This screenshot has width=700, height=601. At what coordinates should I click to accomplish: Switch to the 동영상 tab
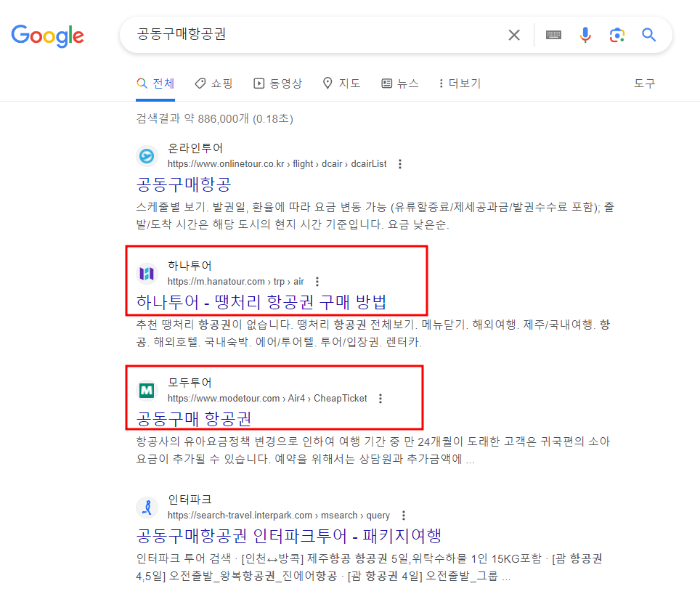(278, 83)
